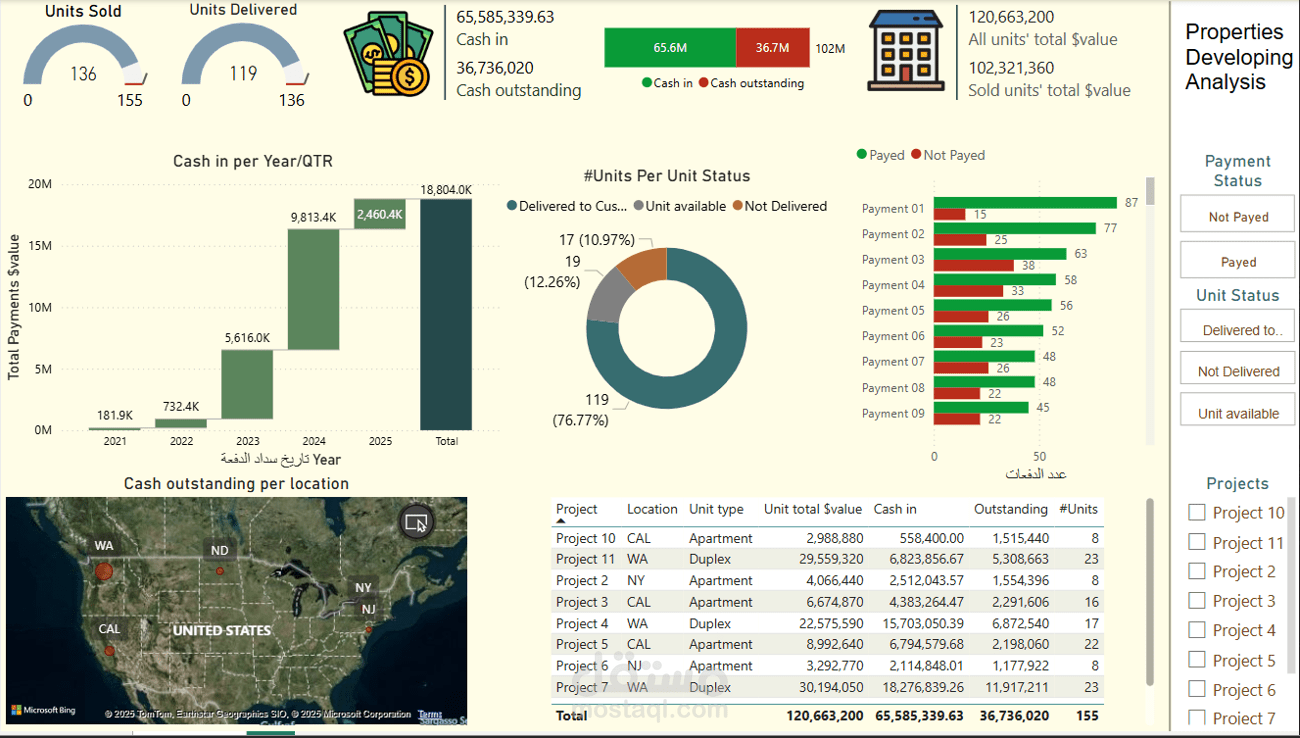Click the Not Delivered legend item
This screenshot has height=738, width=1300.
(780, 206)
